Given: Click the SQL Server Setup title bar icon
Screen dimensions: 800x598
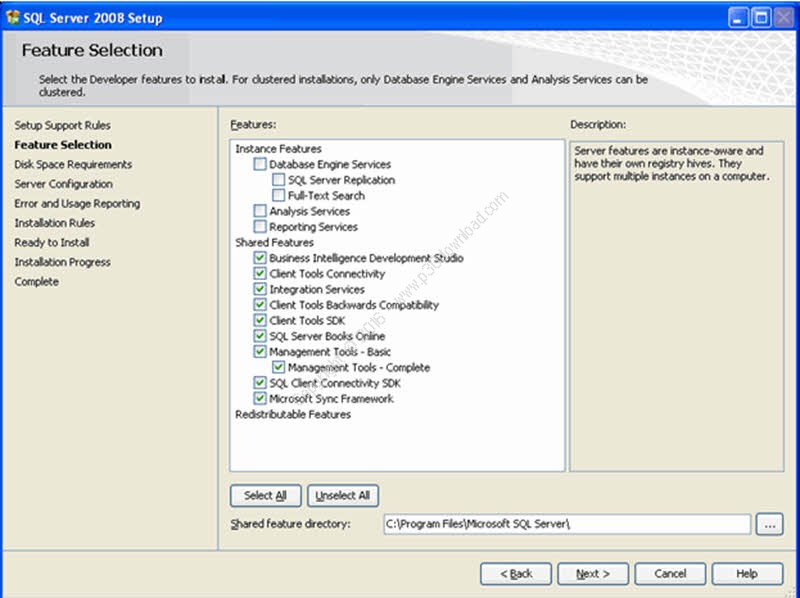Looking at the screenshot, I should tap(14, 17).
